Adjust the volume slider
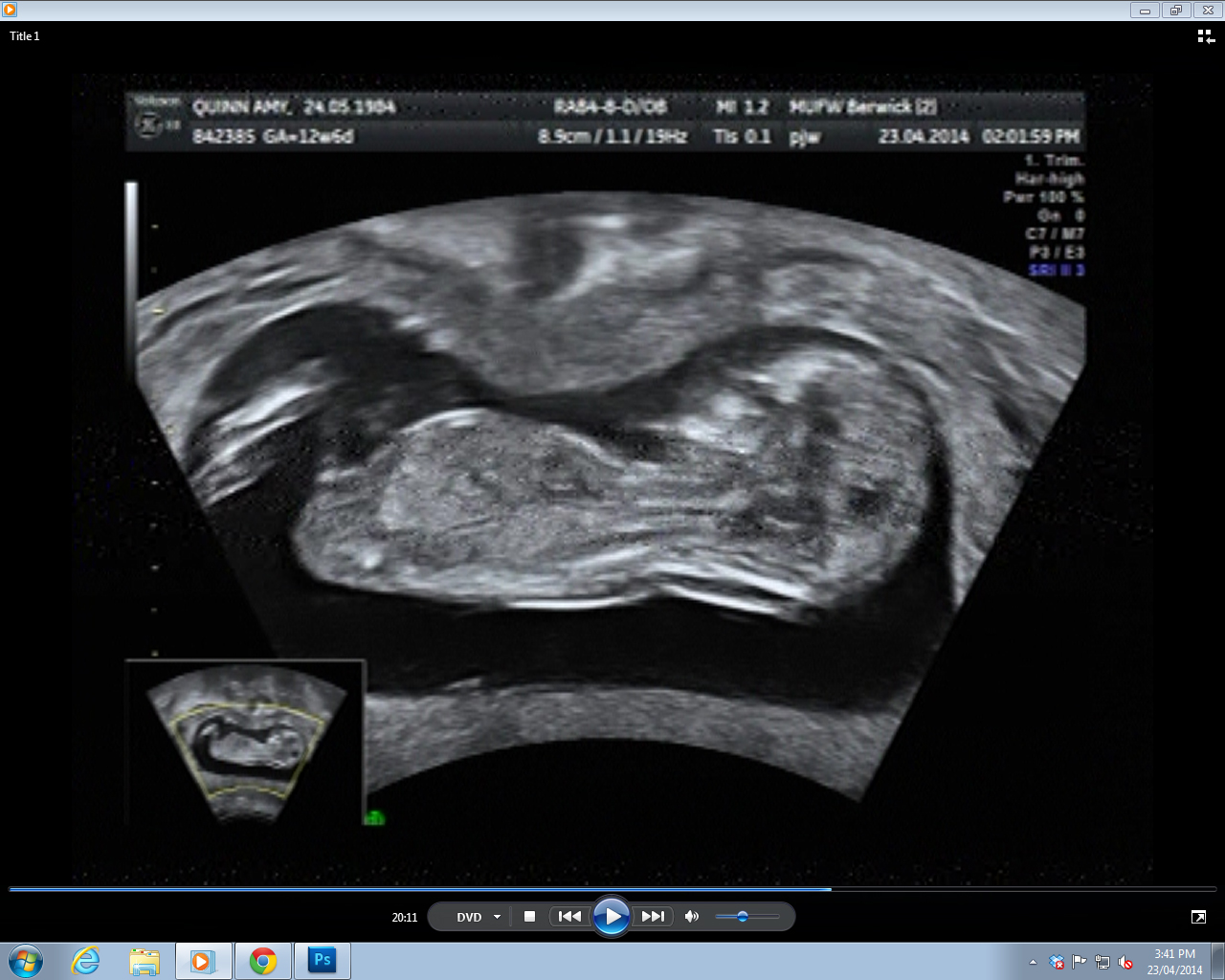1225x980 pixels. click(x=743, y=917)
